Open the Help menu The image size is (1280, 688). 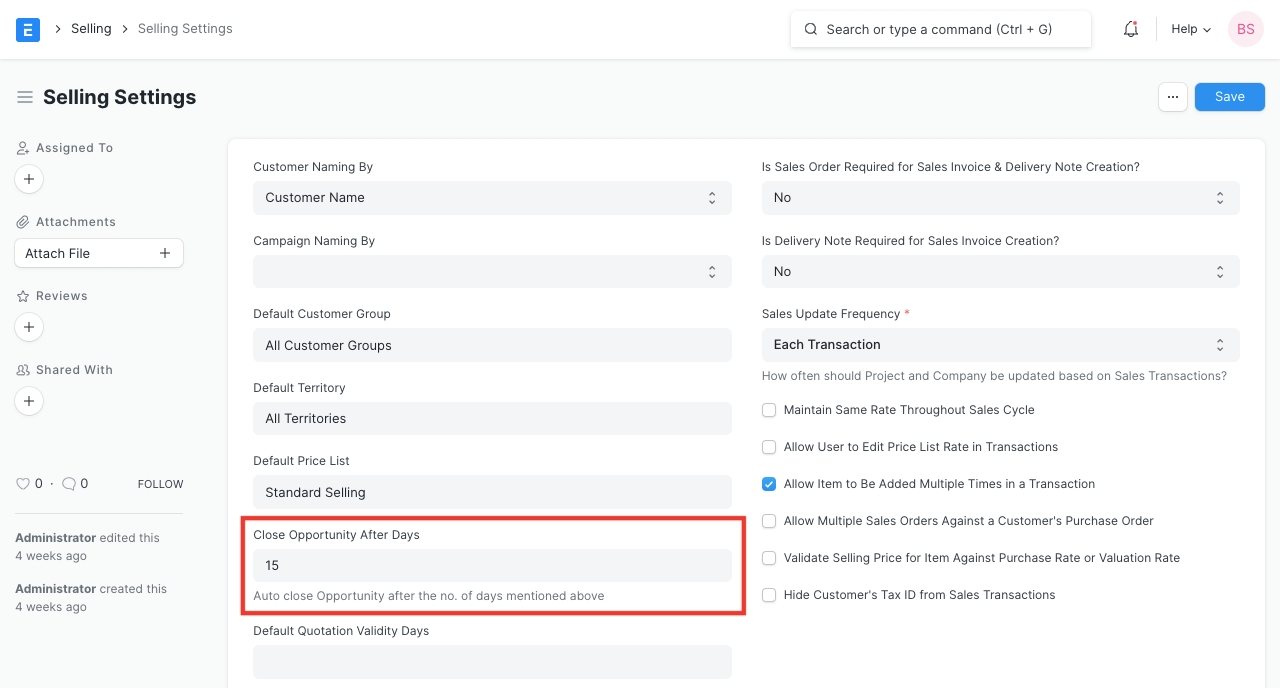click(1190, 29)
